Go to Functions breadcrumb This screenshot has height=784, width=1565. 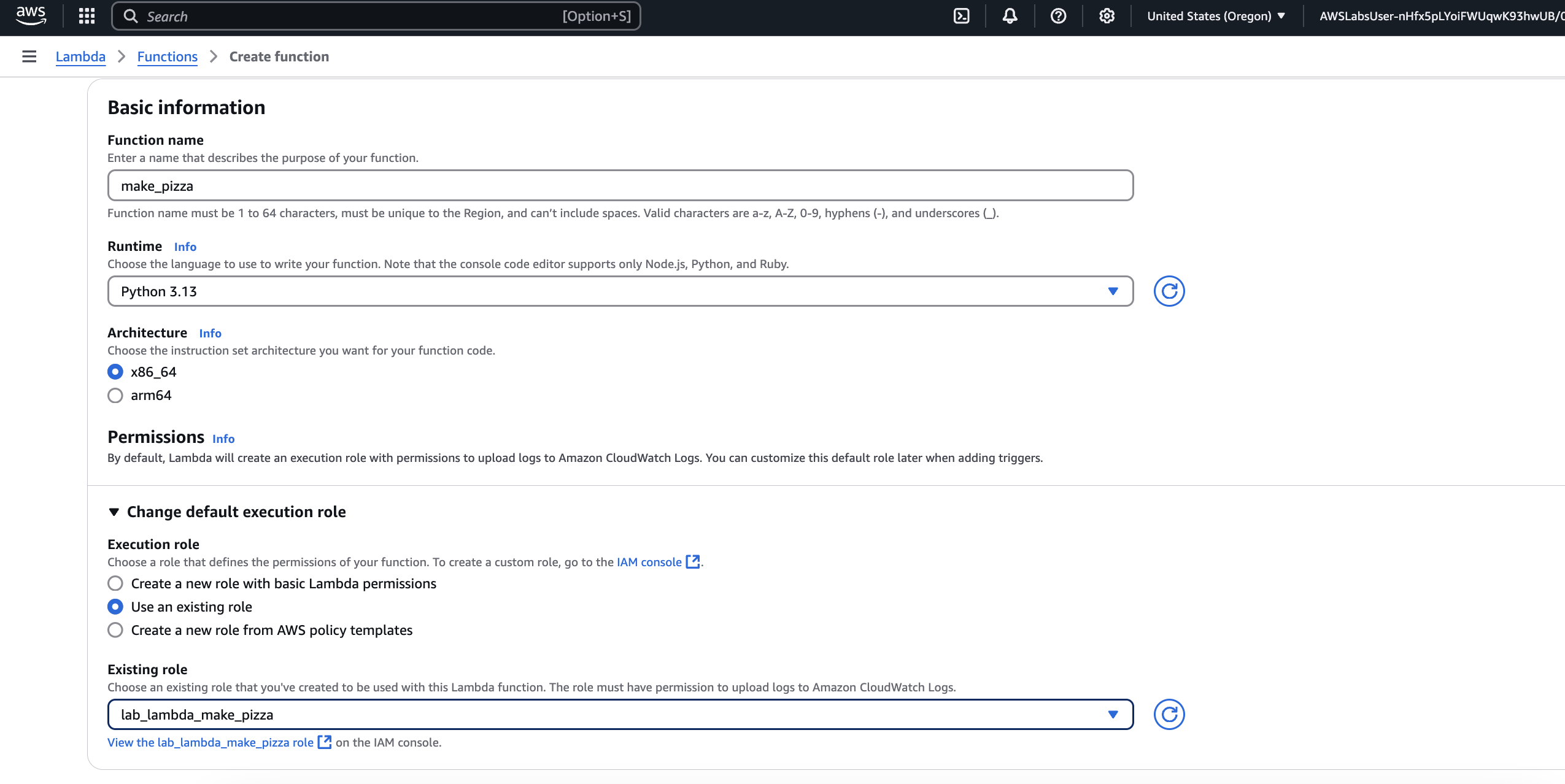click(x=167, y=56)
